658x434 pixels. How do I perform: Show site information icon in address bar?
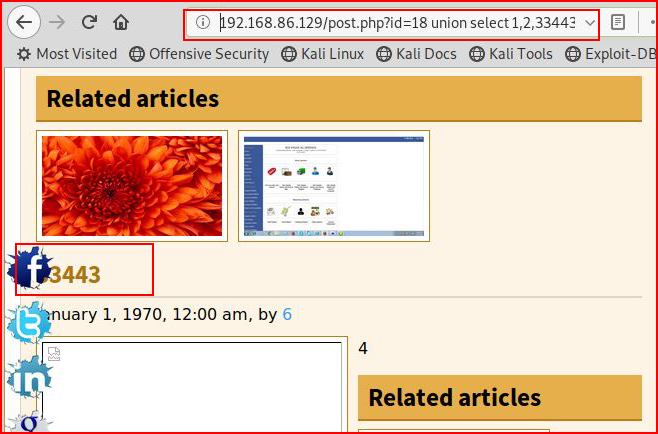(203, 22)
